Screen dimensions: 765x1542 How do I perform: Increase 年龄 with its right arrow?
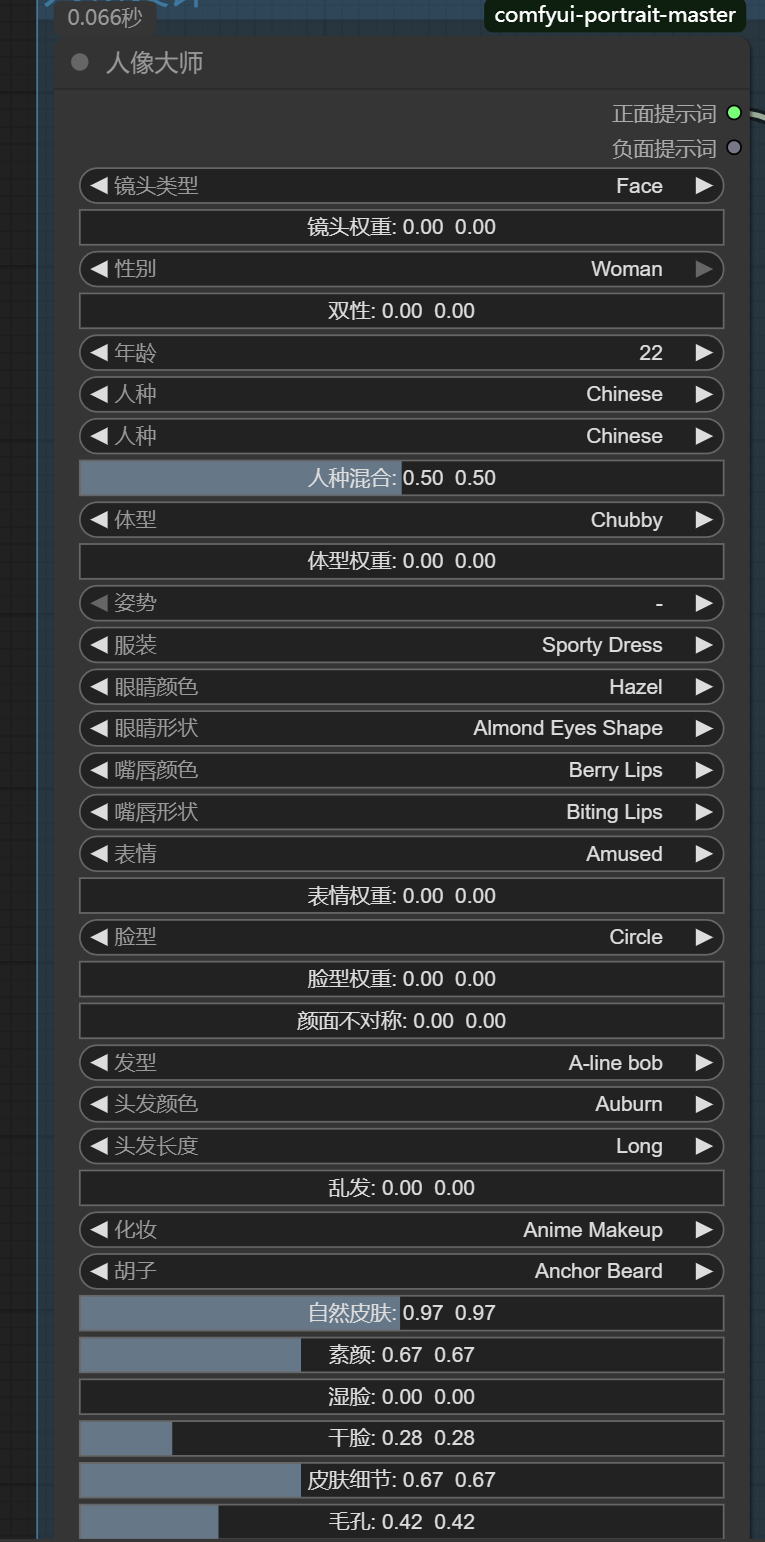(704, 353)
